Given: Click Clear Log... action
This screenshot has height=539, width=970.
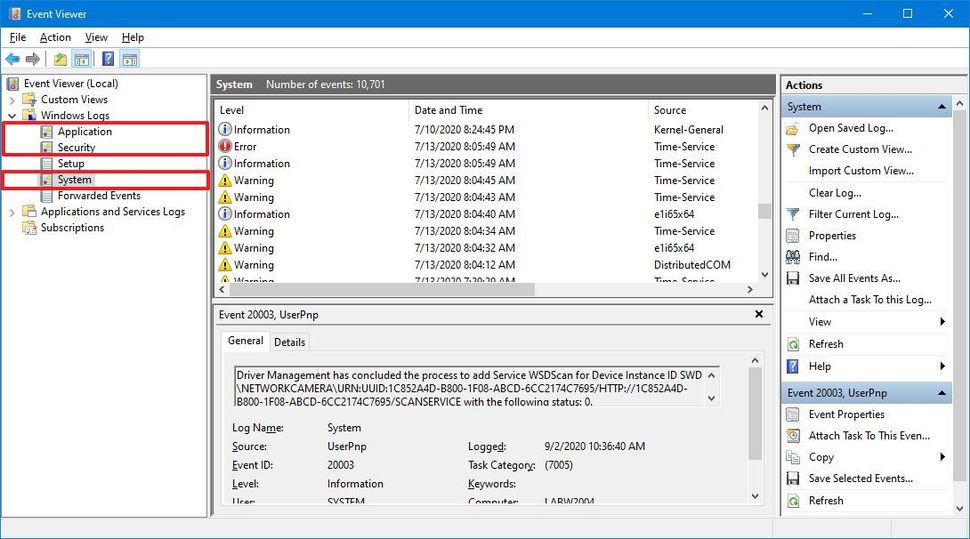Looking at the screenshot, I should (835, 193).
